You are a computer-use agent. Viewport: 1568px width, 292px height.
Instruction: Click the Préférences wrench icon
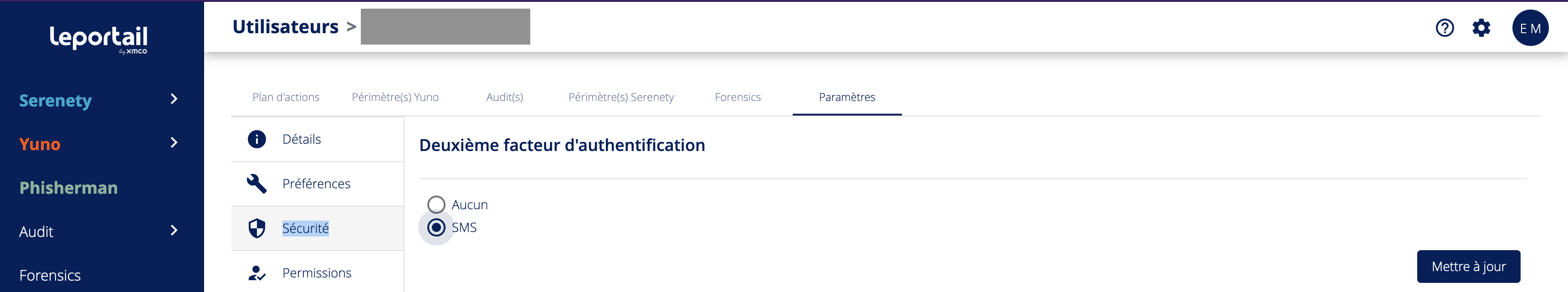[257, 184]
